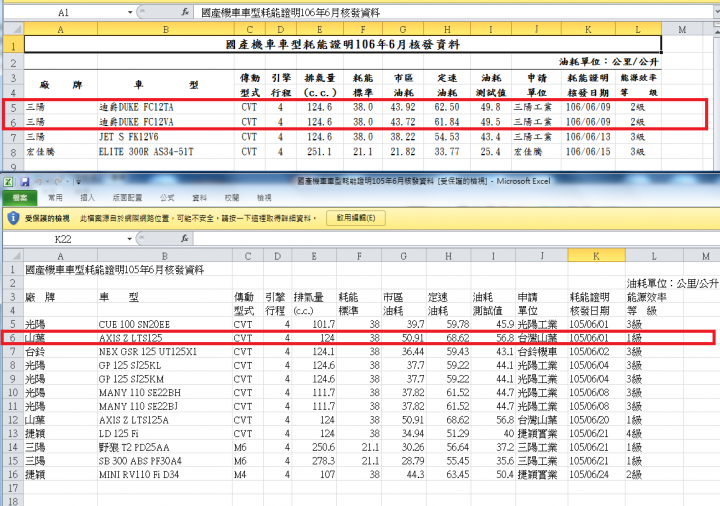720x506 pixels.
Task: Select row 13 header in lower sheet
Action: pos(13,433)
